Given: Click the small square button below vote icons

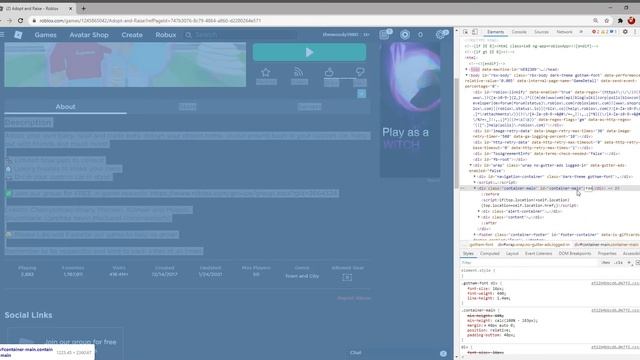Looking at the screenshot, I should [362, 93].
